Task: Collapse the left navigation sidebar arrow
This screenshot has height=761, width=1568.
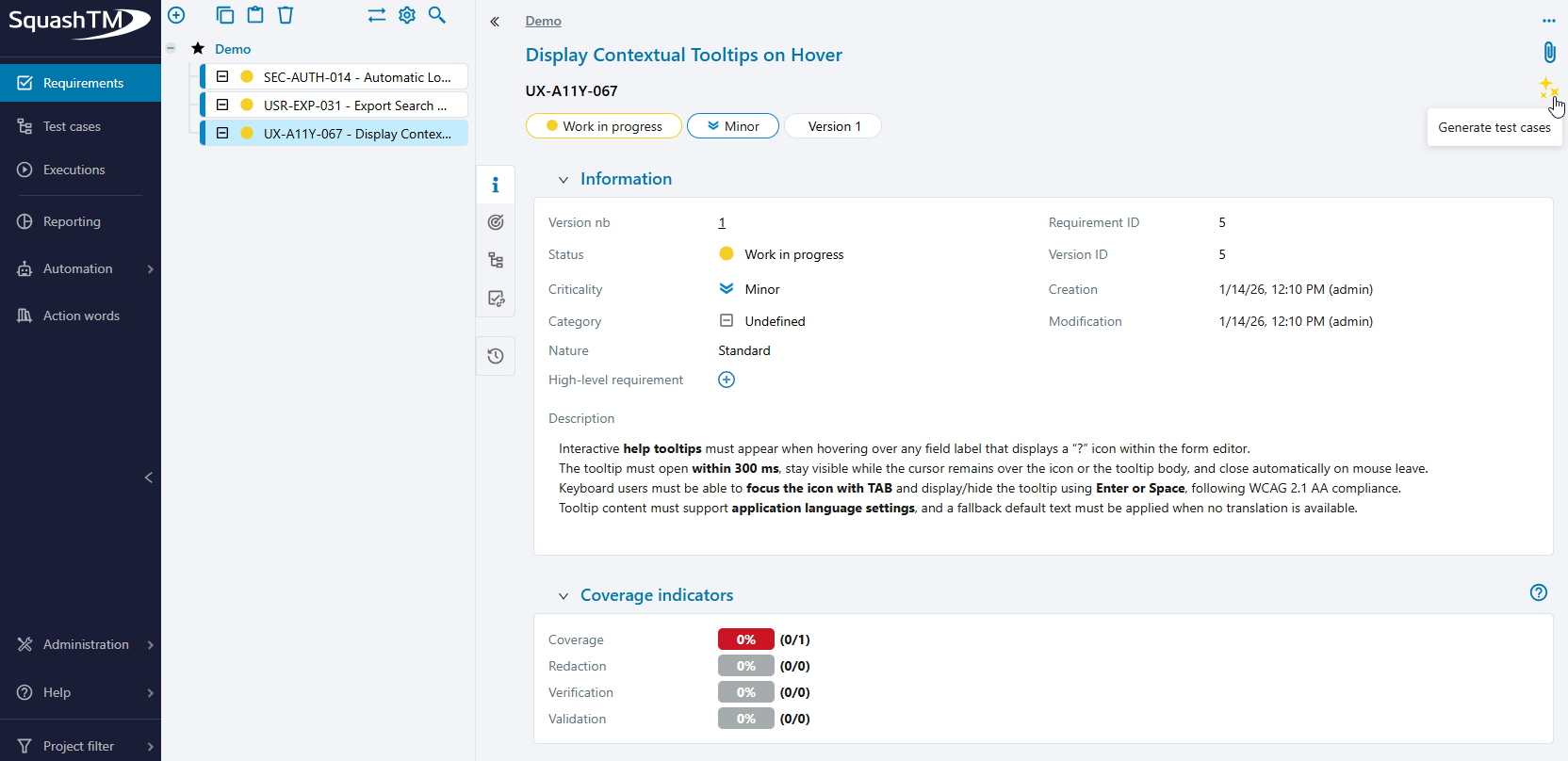Action: click(x=149, y=478)
